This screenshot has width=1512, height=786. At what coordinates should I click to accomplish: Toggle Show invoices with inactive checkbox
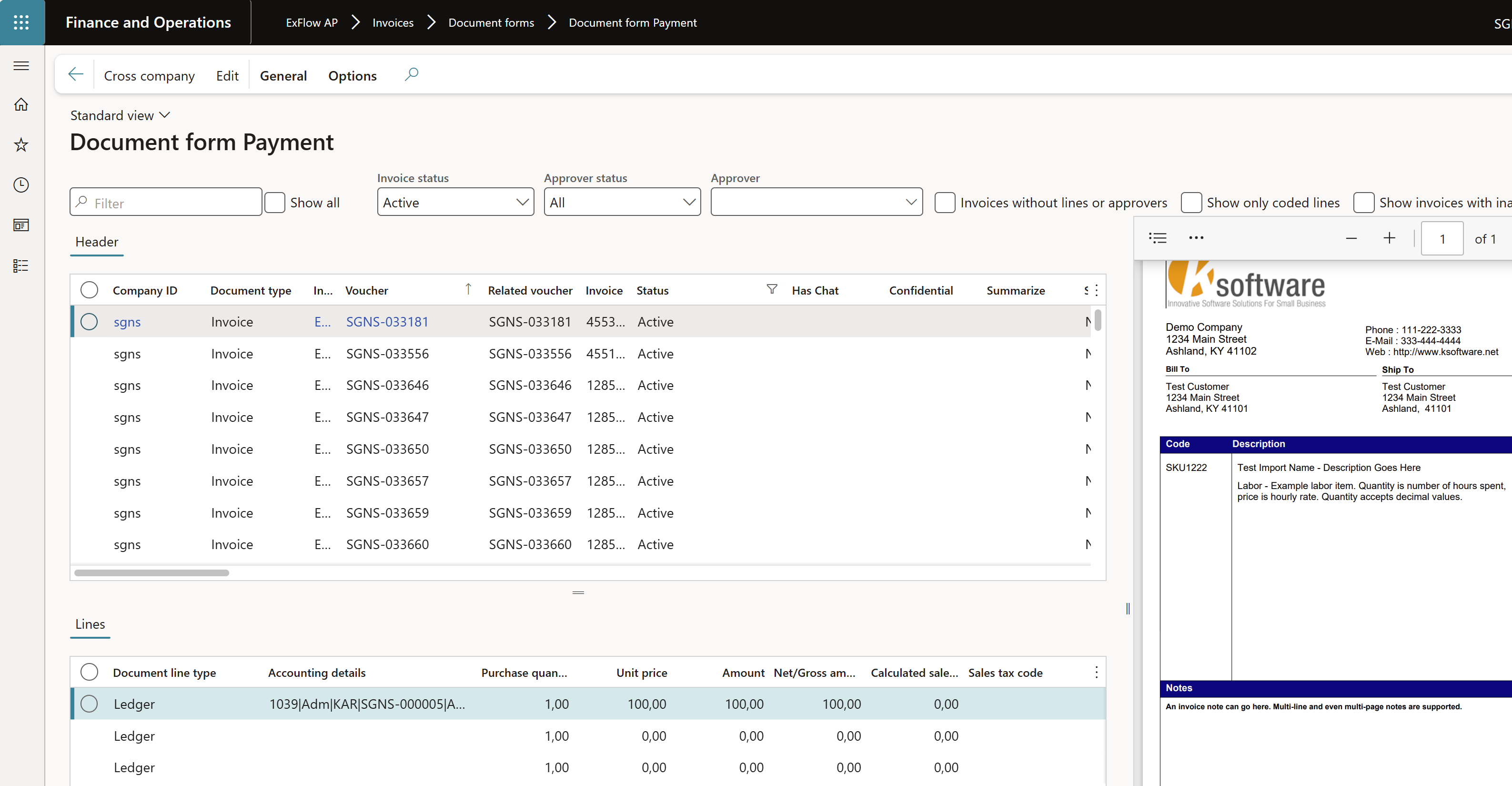pyautogui.click(x=1363, y=203)
